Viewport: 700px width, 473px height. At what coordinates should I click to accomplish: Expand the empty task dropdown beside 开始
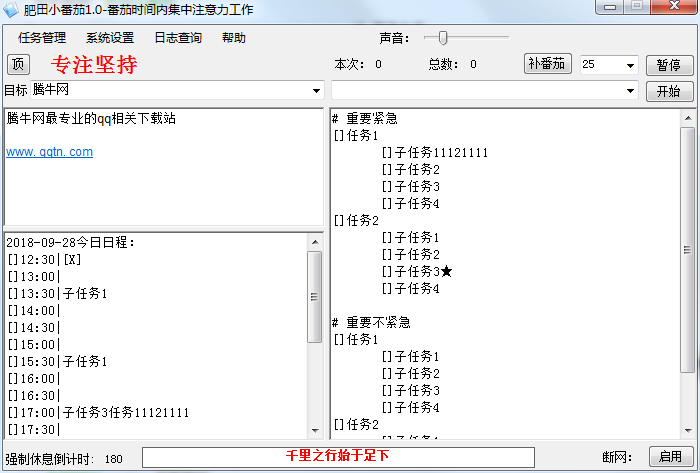(x=630, y=91)
